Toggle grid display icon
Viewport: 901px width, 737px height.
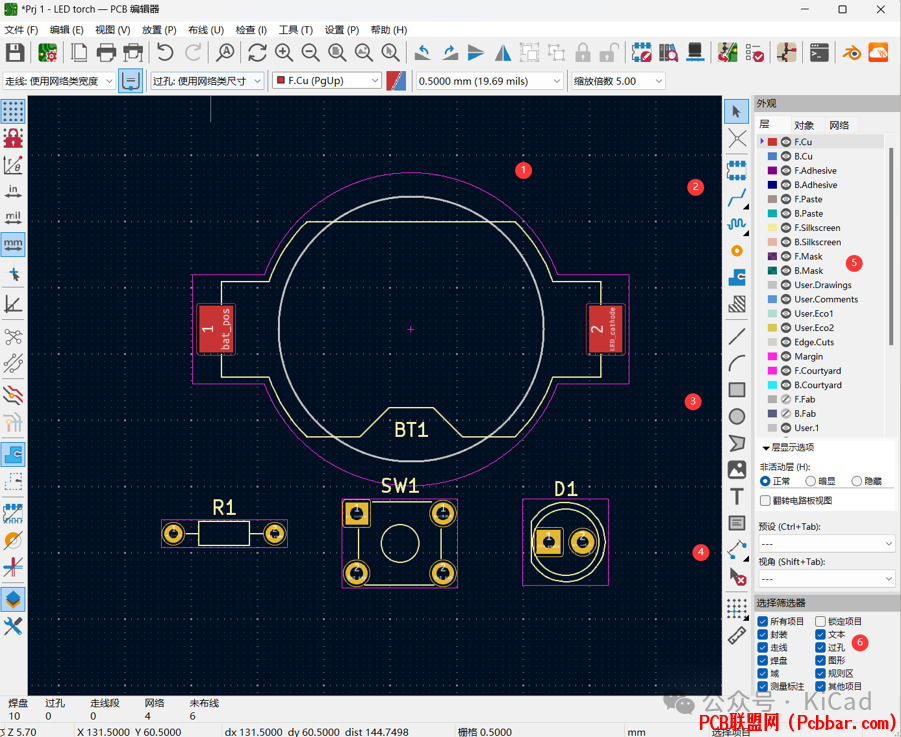click(13, 111)
